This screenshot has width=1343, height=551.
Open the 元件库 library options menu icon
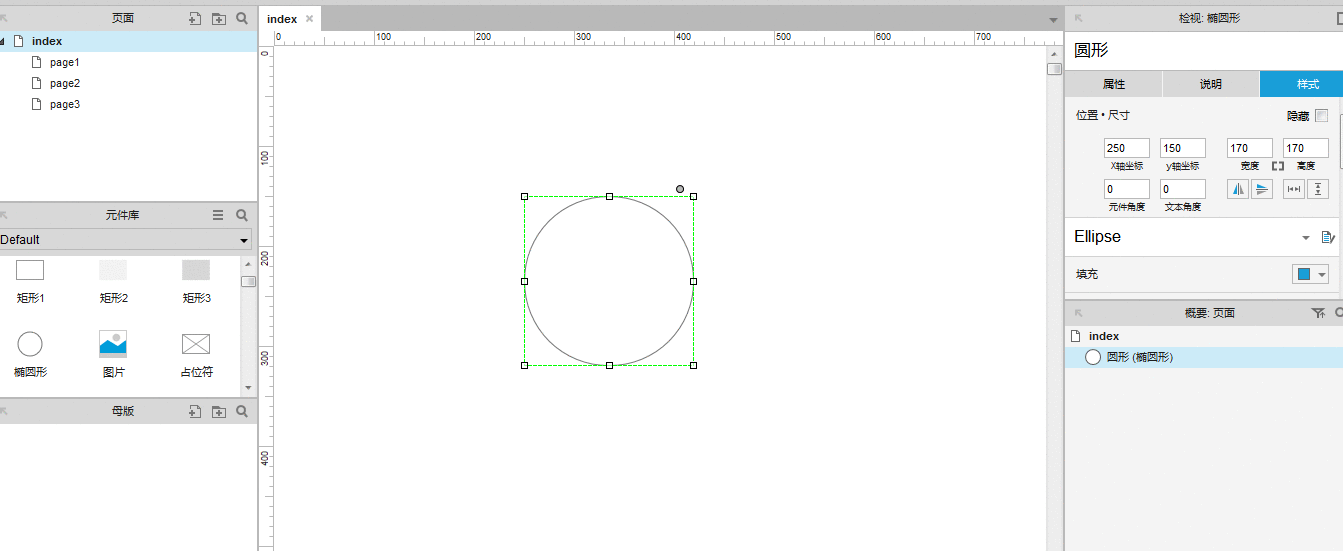tap(218, 215)
